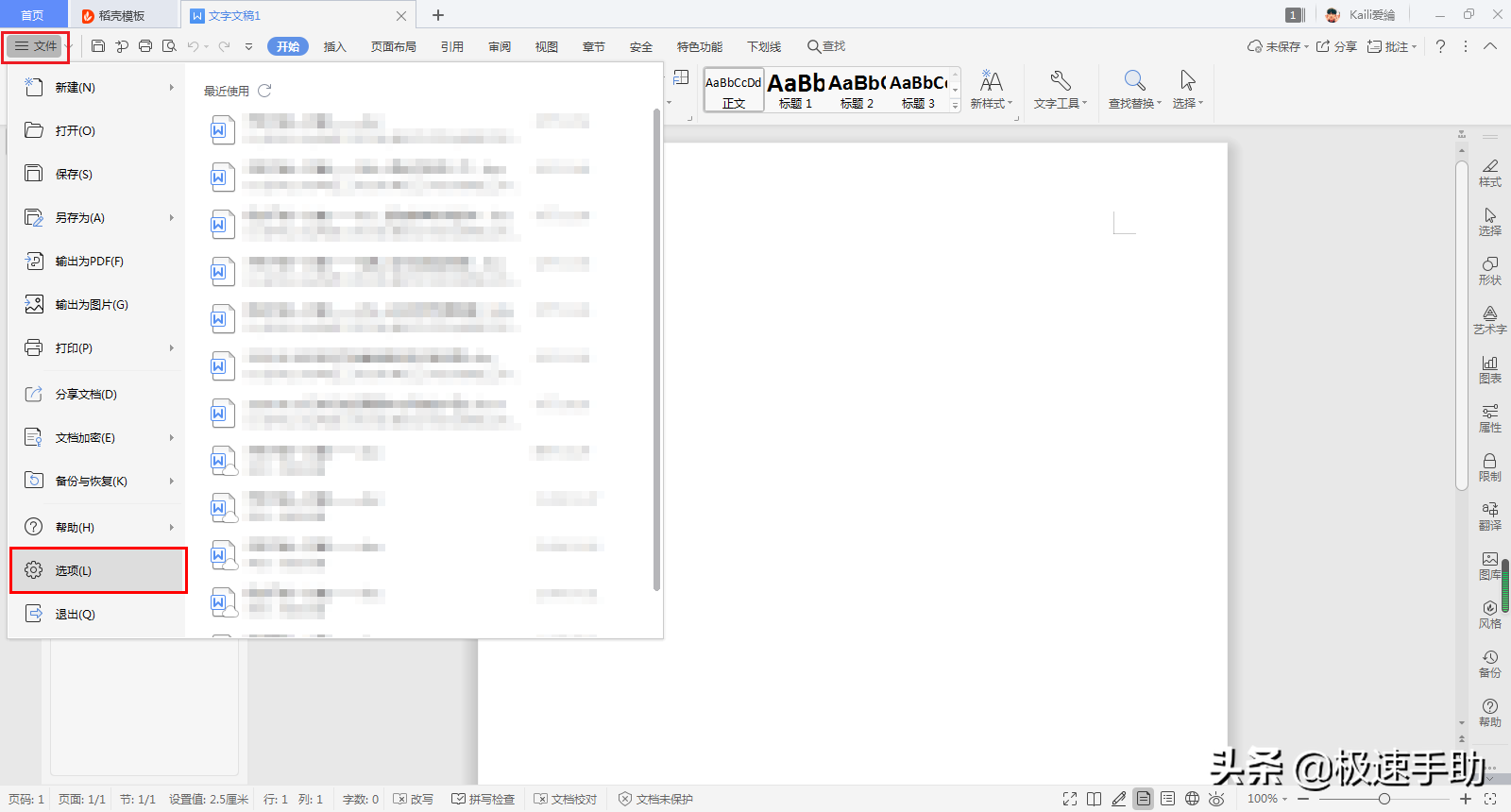1511x812 pixels.
Task: Apply the 标题 2 style
Action: click(857, 91)
